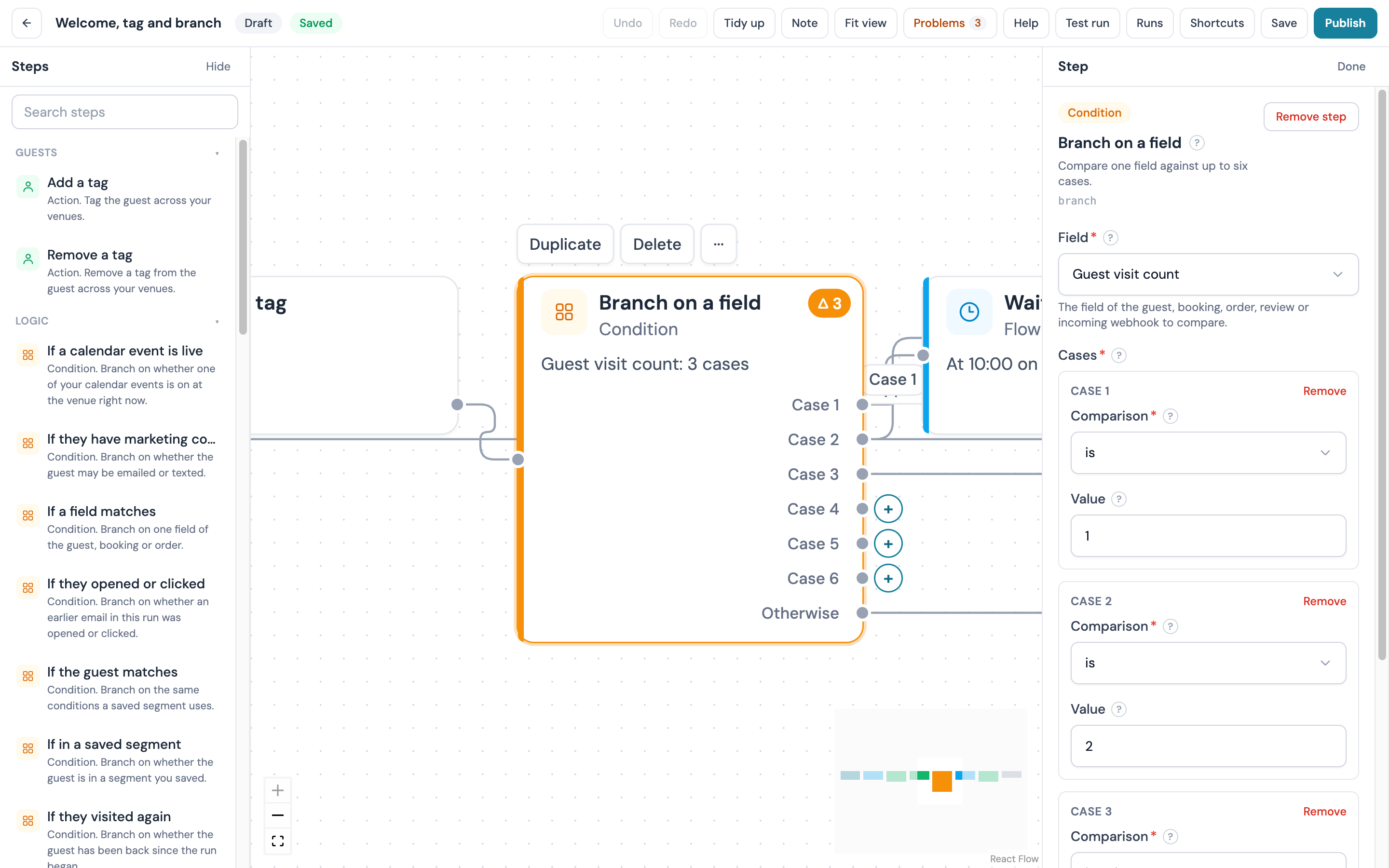Start a Test run
The image size is (1389, 868).
coord(1087,23)
